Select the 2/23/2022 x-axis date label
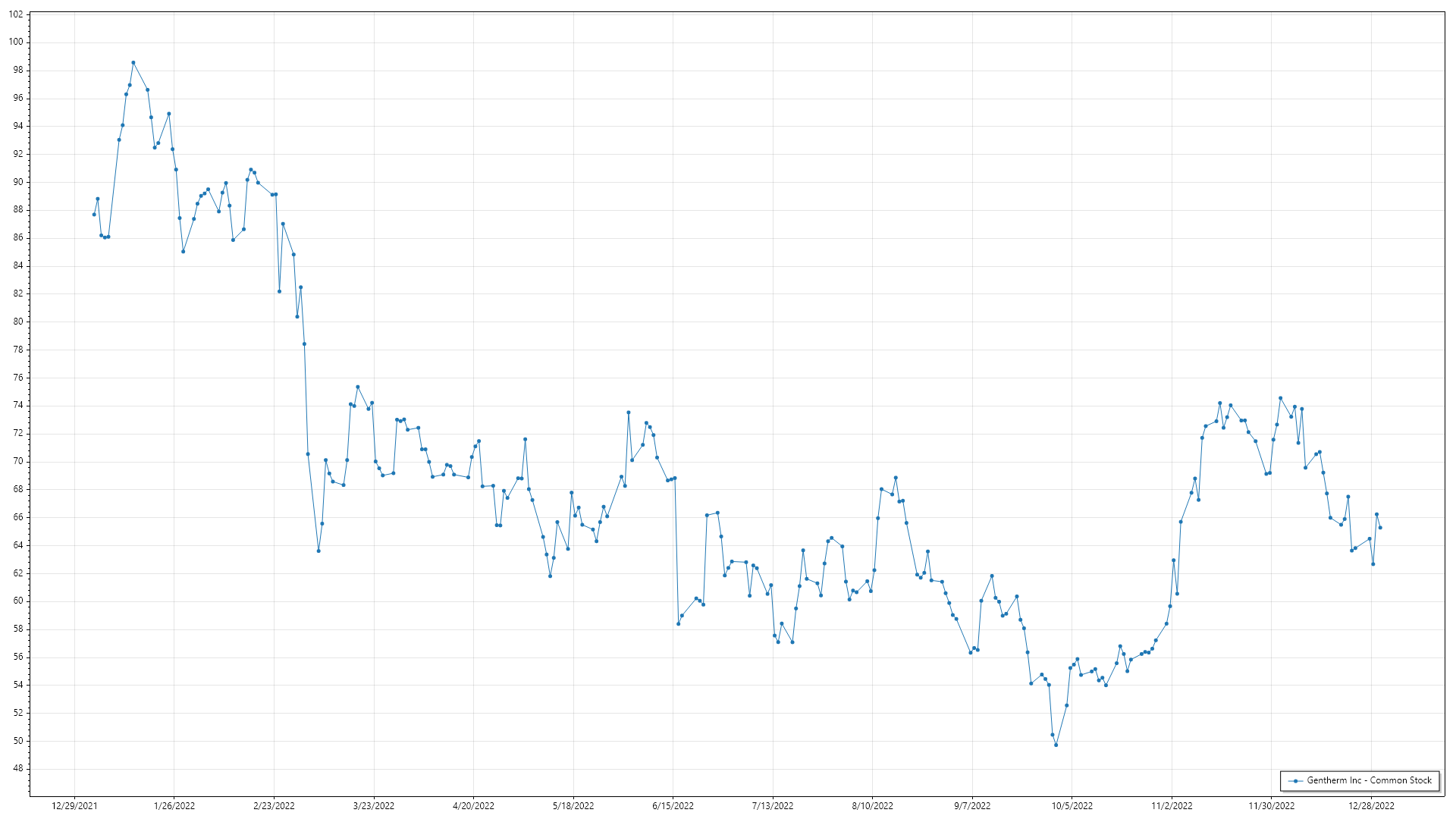Image resolution: width=1456 pixels, height=819 pixels. point(274,806)
